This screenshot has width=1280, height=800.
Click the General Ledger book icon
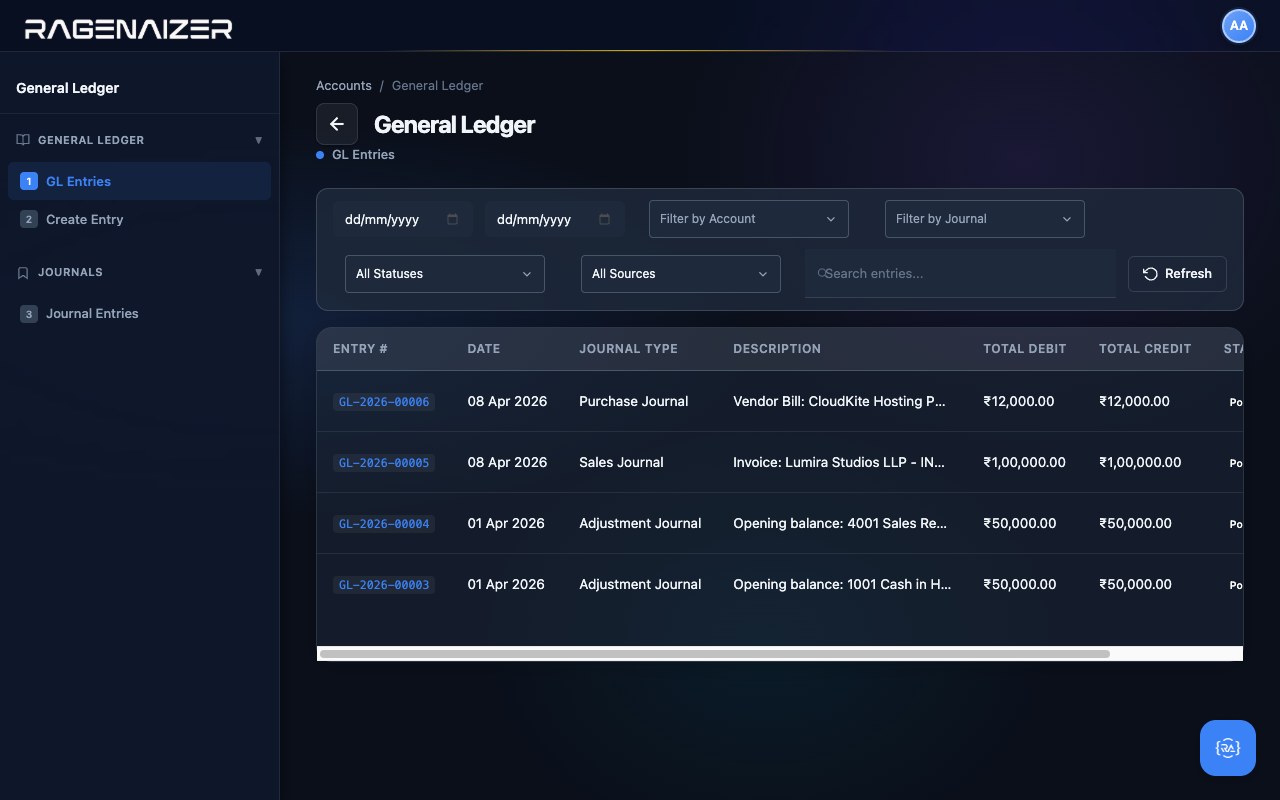[23, 140]
